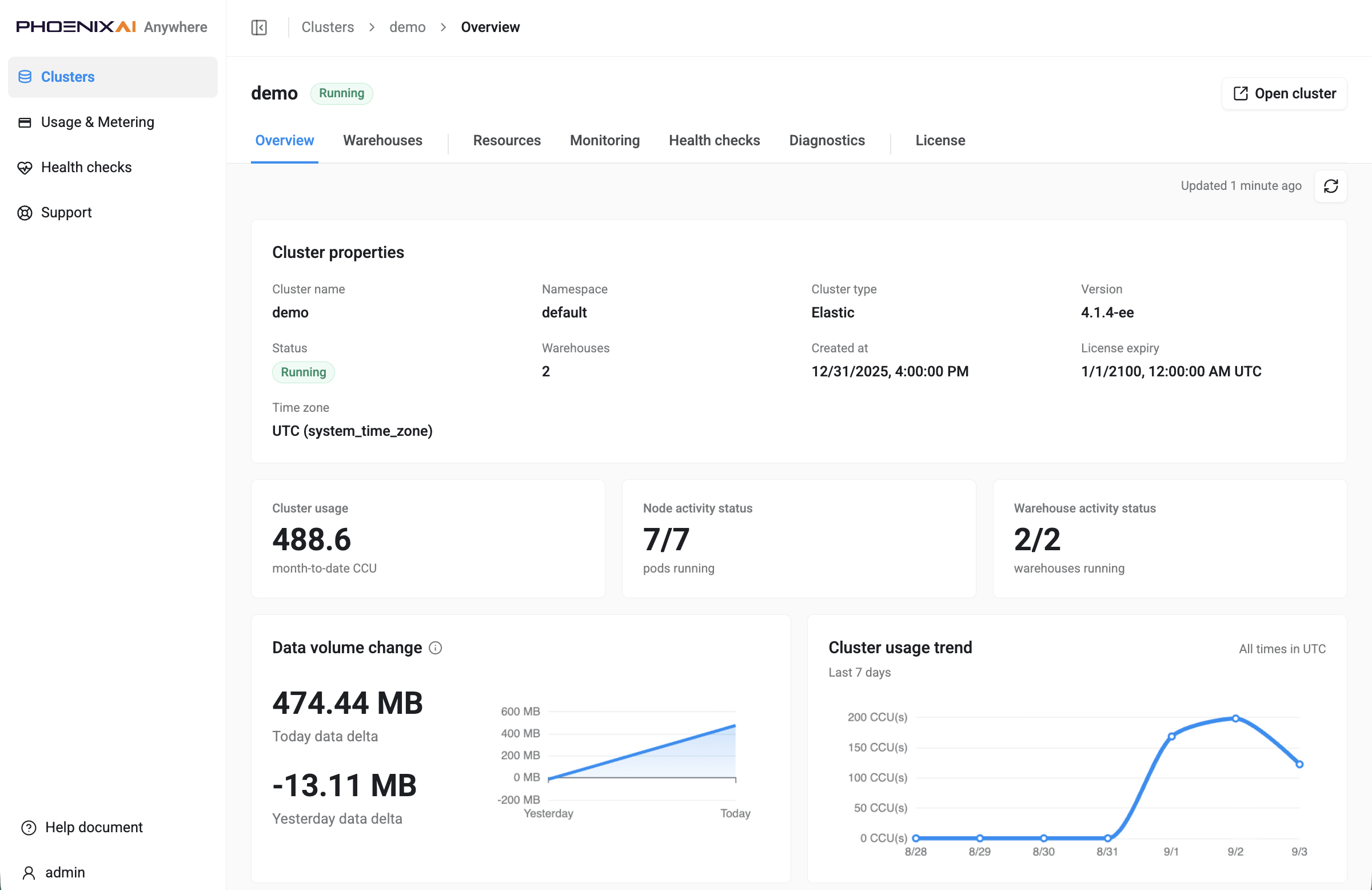The height and width of the screenshot is (890, 1372).
Task: Click the Clusters database icon in sidebar
Action: point(25,77)
